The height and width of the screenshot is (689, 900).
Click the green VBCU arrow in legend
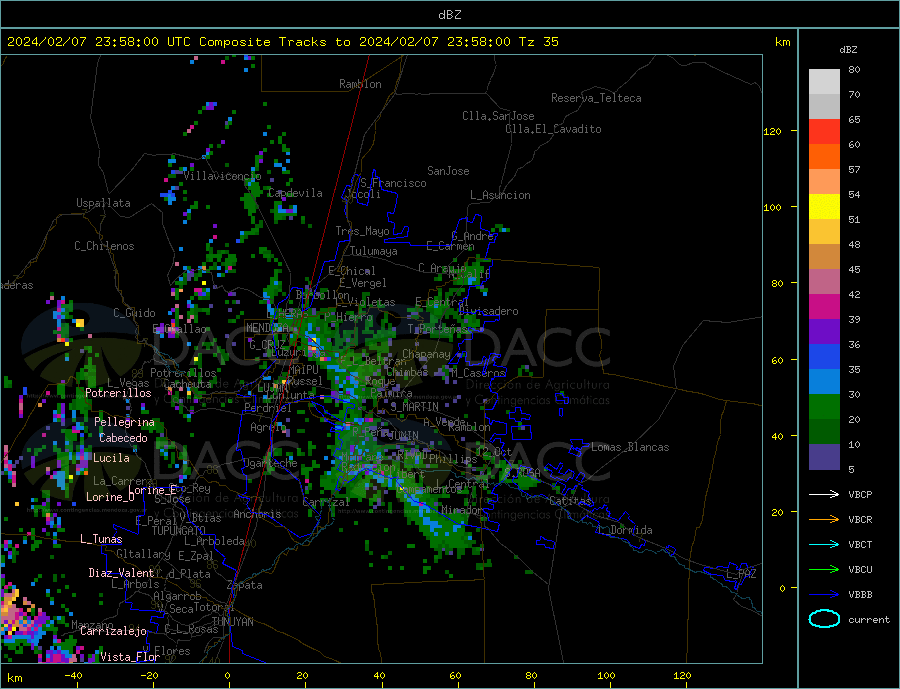tap(824, 570)
